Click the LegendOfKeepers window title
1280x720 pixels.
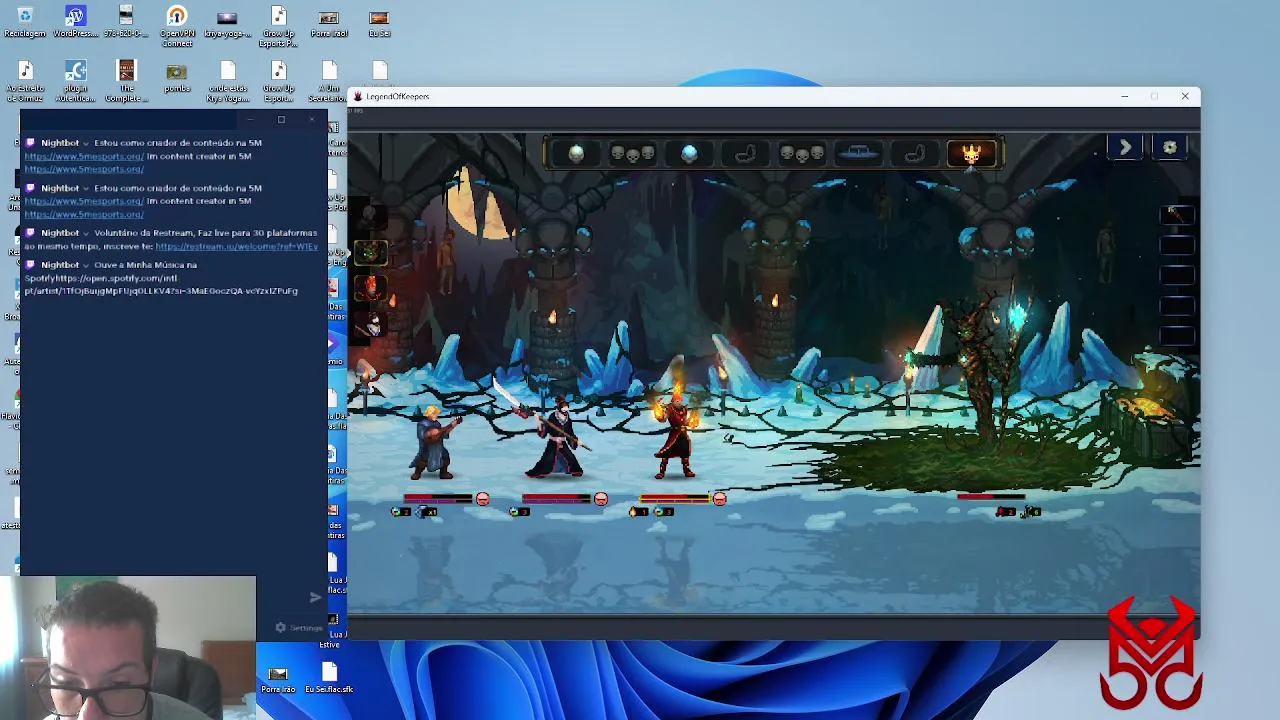click(x=397, y=96)
